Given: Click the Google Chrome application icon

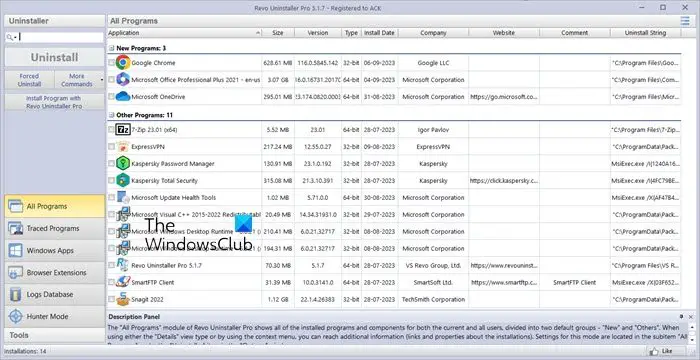Looking at the screenshot, I should (x=123, y=63).
